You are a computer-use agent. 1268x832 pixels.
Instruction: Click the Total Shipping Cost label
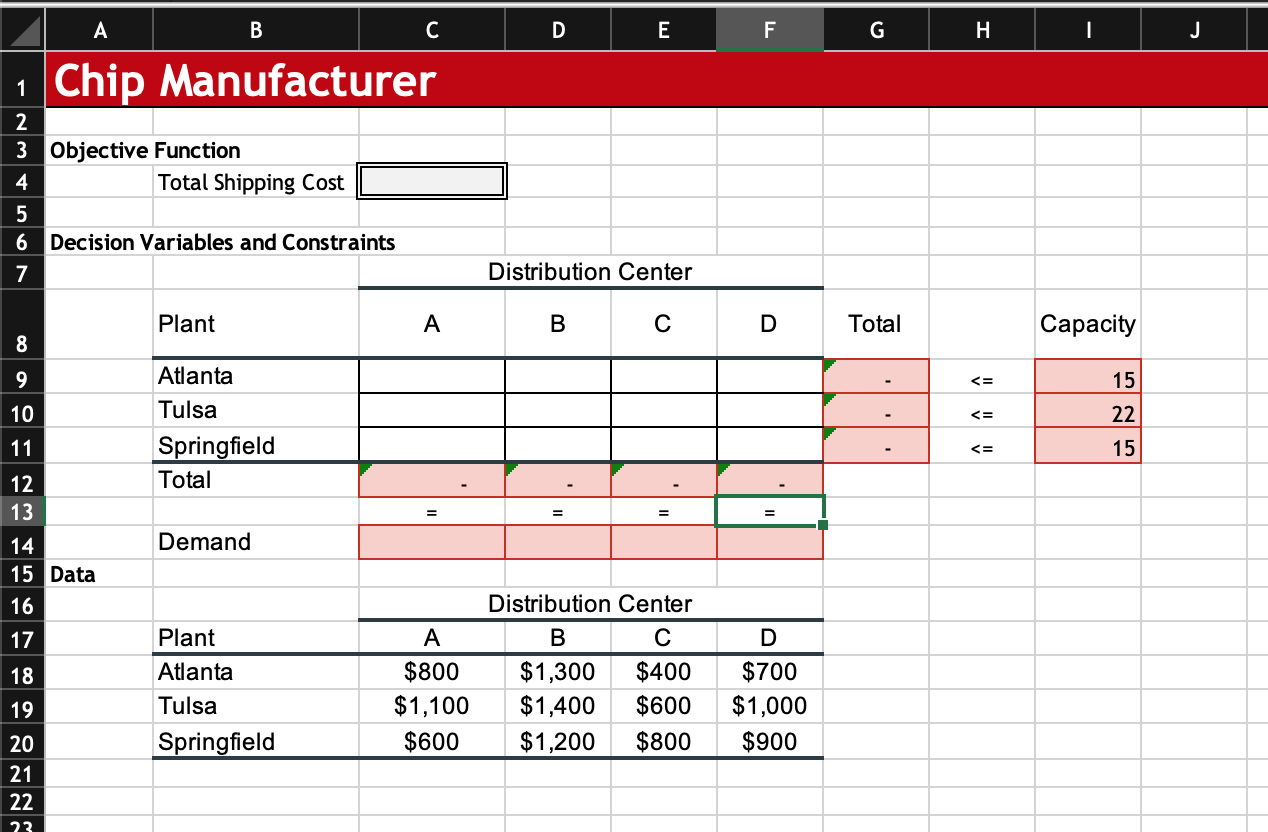[x=251, y=182]
